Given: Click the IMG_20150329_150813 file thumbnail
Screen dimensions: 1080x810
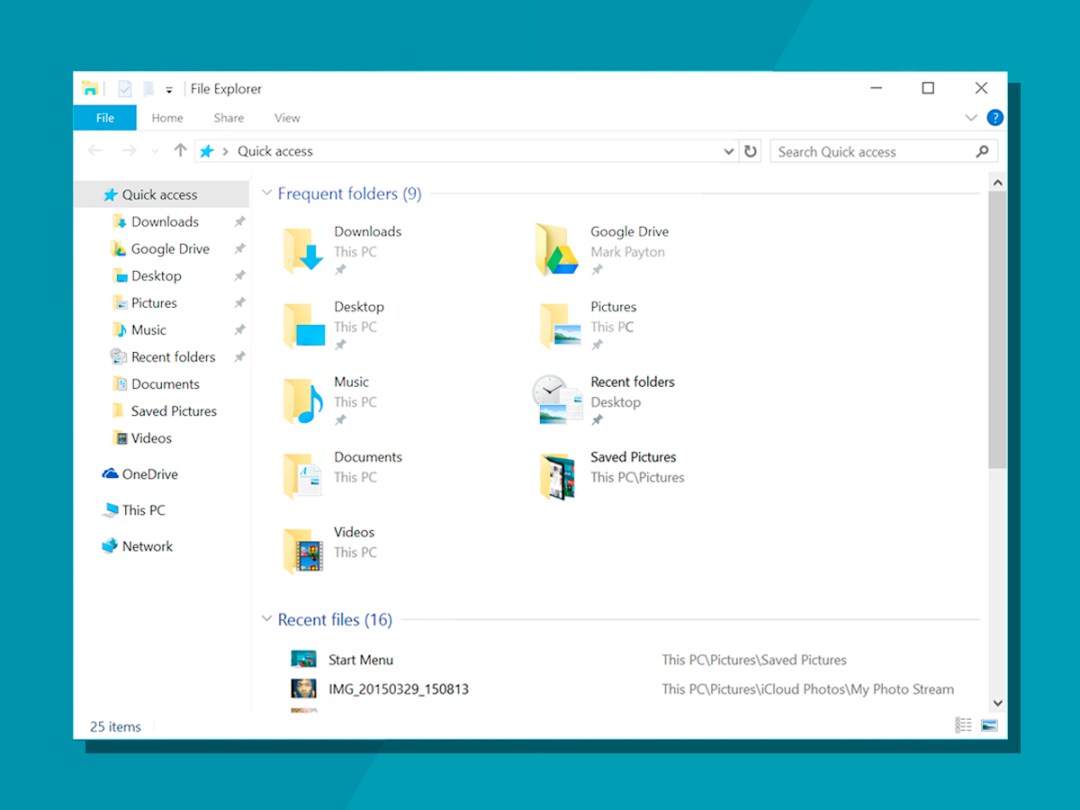Looking at the screenshot, I should tap(304, 689).
